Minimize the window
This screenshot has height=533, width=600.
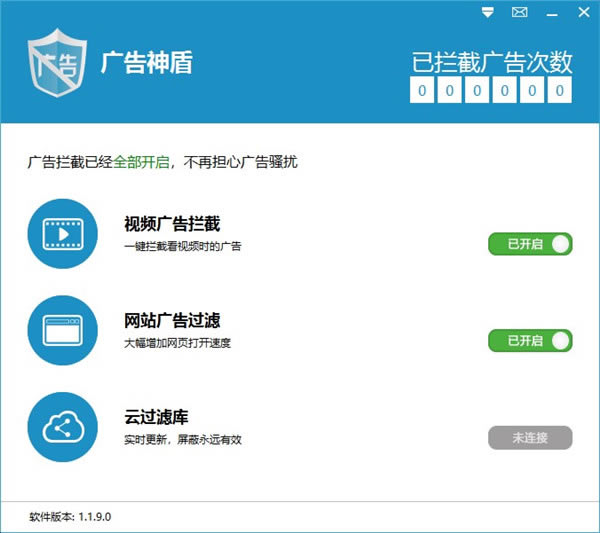tap(552, 15)
